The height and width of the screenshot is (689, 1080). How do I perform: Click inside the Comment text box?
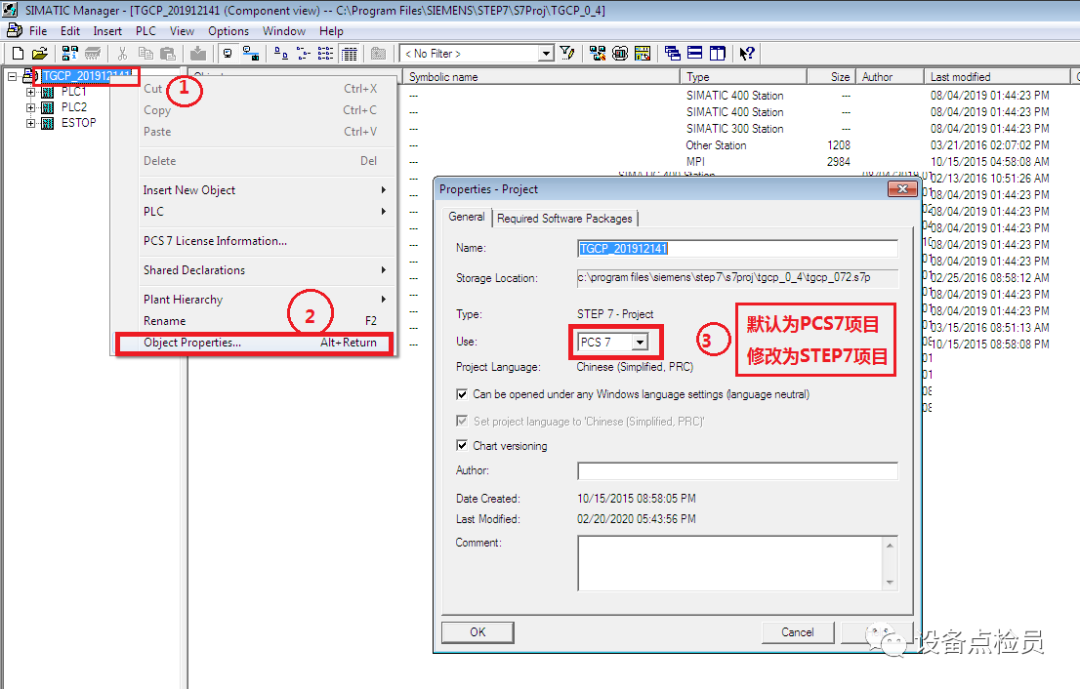(x=729, y=563)
